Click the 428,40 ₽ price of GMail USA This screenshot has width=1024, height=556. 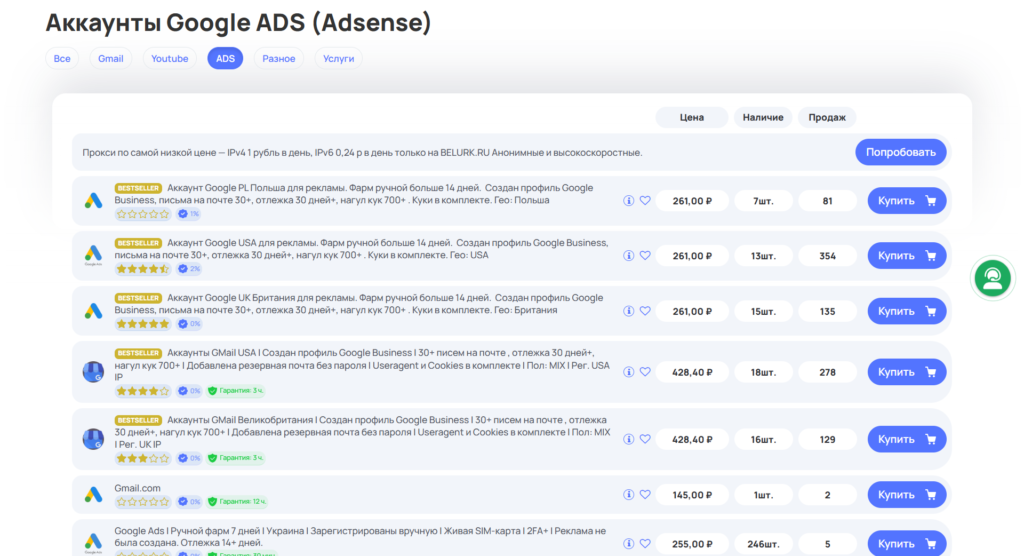(692, 372)
